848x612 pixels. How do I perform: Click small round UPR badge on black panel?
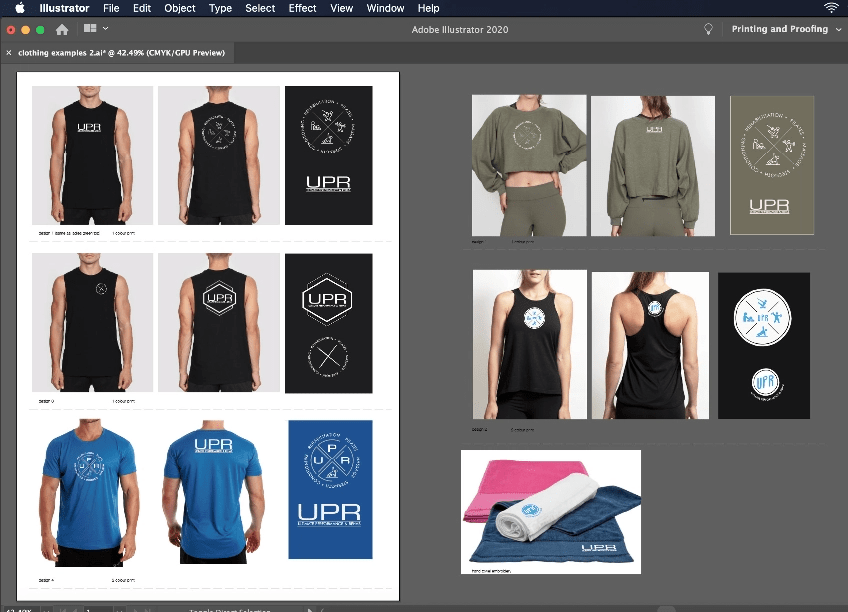pos(766,382)
